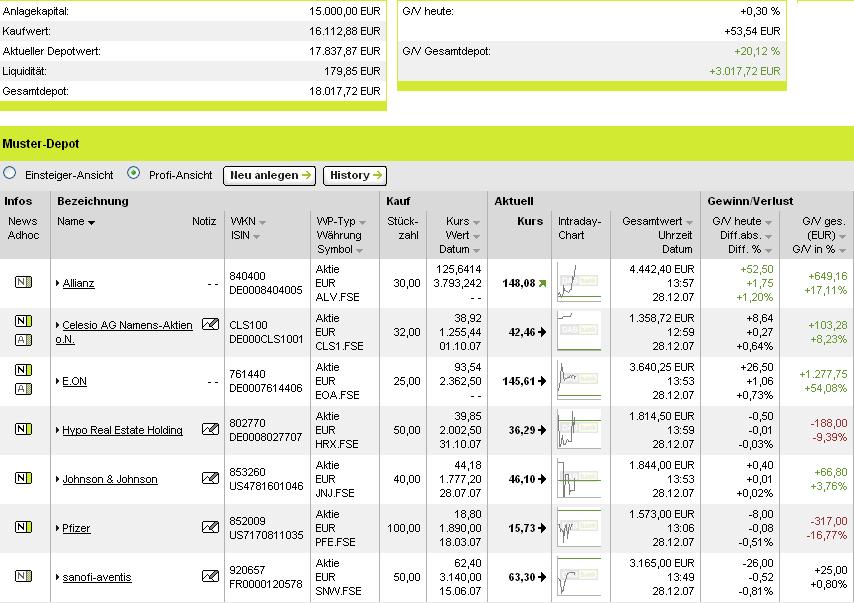This screenshot has height=603, width=854.
Task: Expand the Allianz row triangle
Action: (58, 283)
